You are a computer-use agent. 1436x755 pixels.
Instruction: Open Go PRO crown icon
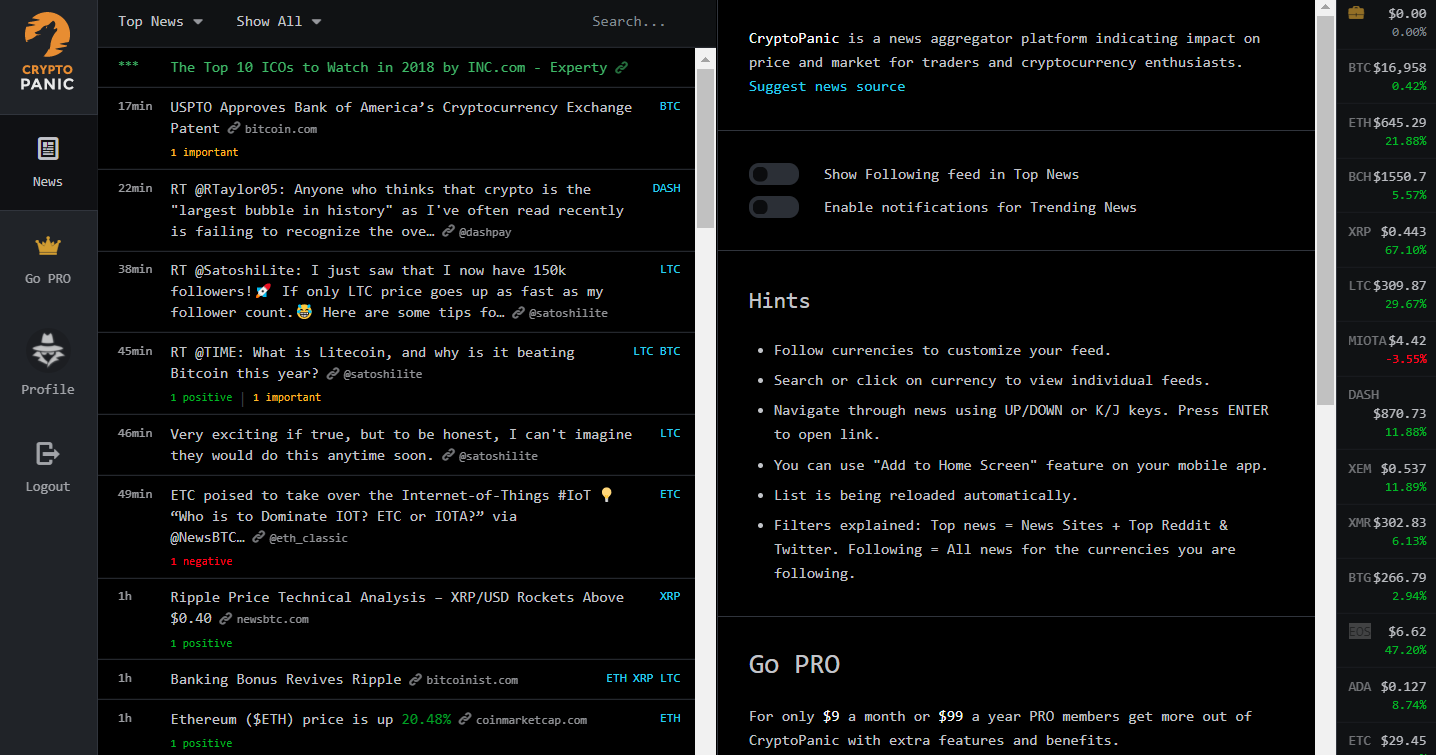(x=48, y=246)
